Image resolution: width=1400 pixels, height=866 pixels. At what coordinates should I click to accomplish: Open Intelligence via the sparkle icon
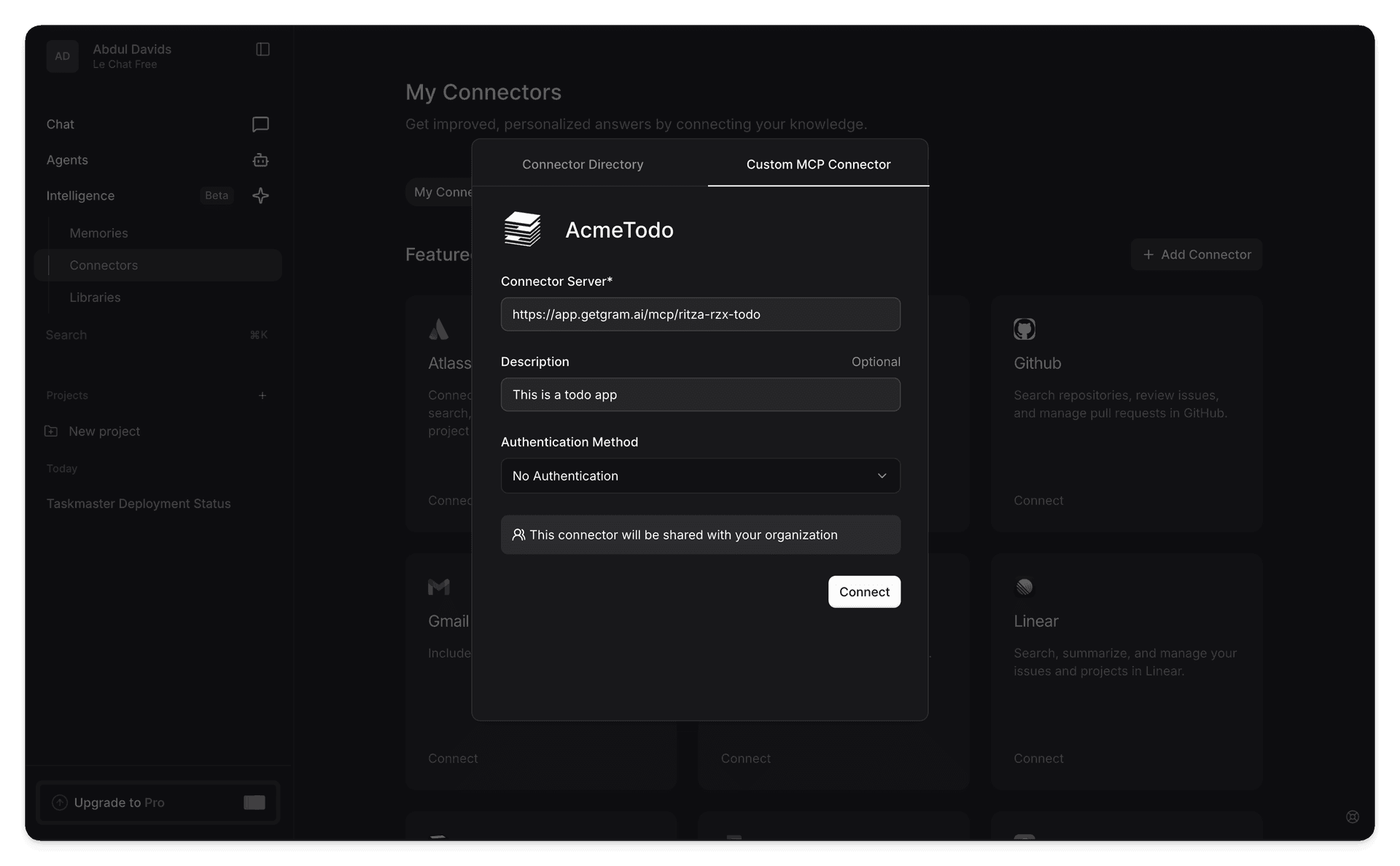[x=260, y=195]
